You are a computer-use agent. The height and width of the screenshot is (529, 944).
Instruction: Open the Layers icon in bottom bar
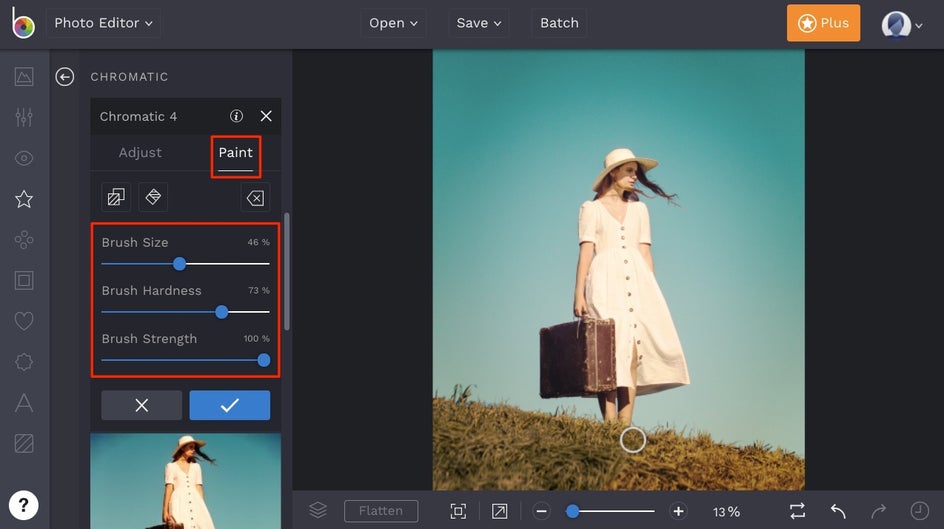318,511
